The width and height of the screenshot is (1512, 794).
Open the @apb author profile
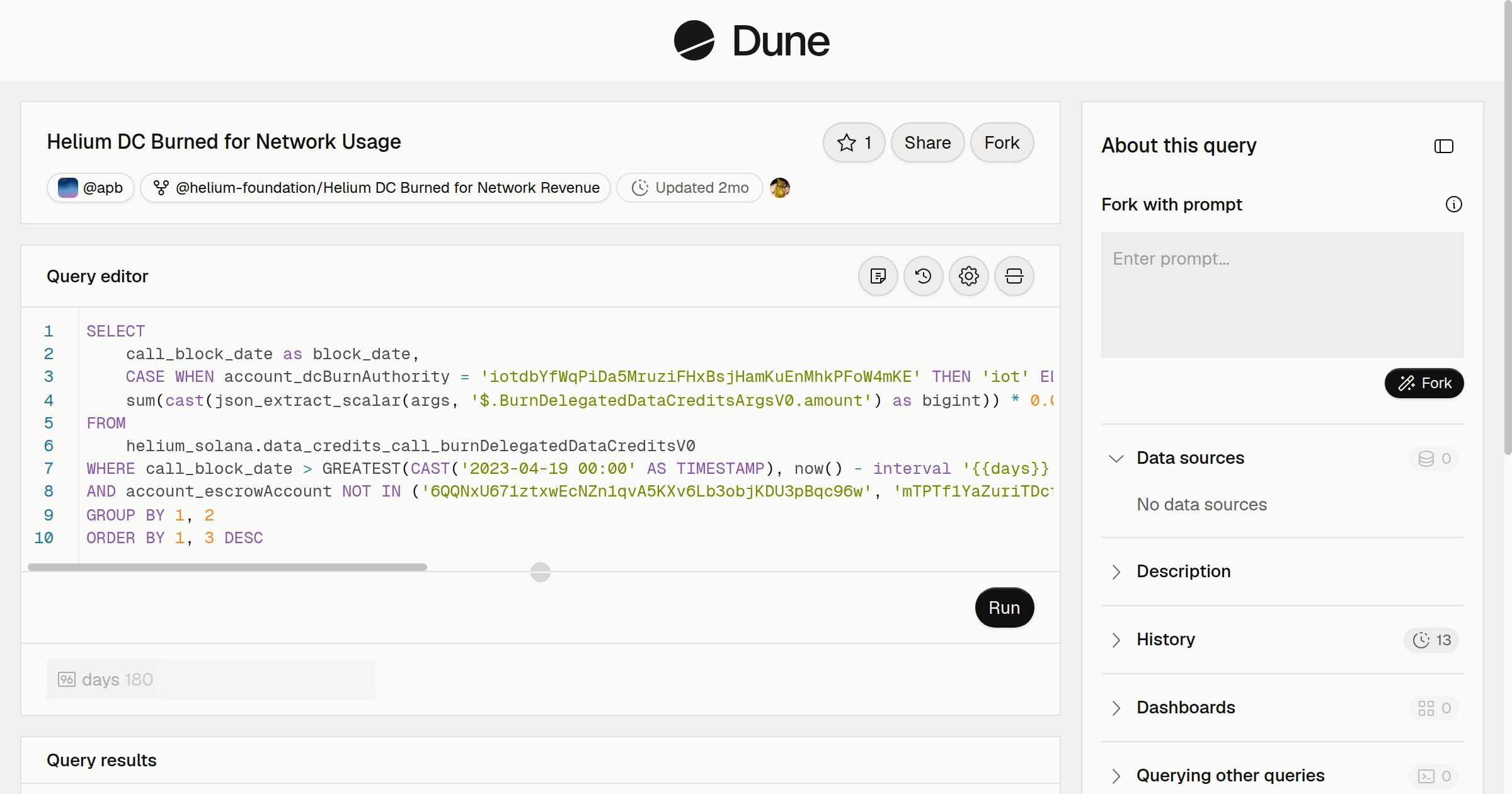(x=91, y=188)
